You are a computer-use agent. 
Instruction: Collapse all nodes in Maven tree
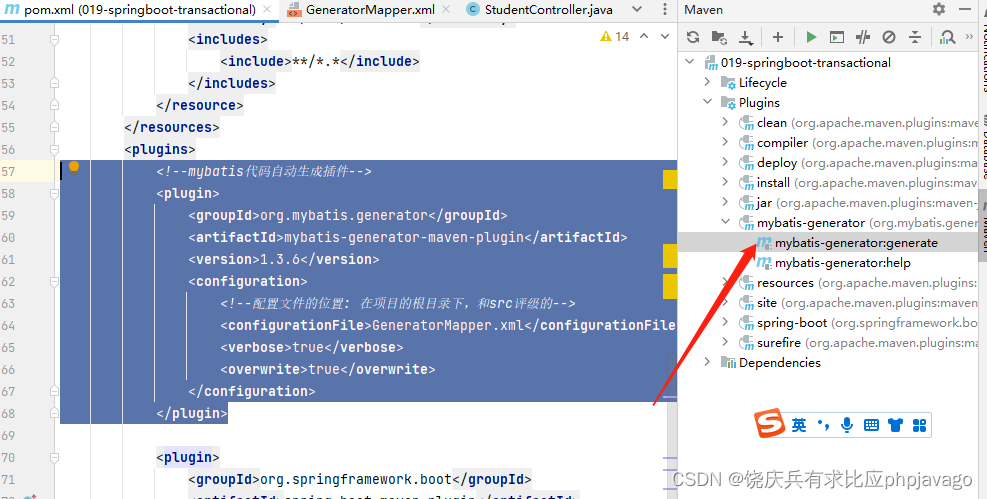(x=915, y=37)
